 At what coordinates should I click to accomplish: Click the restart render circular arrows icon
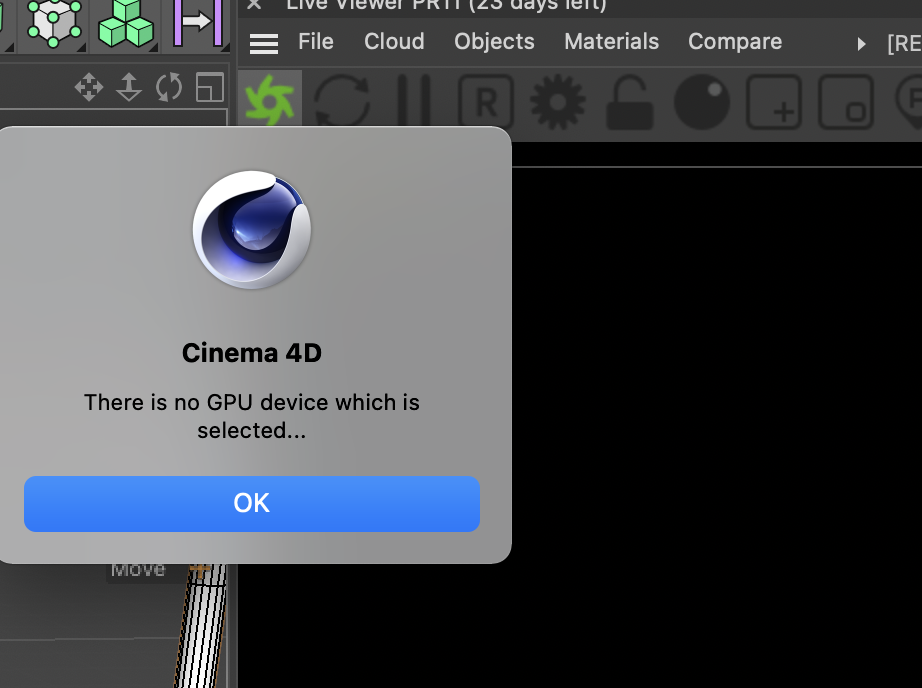pos(342,101)
